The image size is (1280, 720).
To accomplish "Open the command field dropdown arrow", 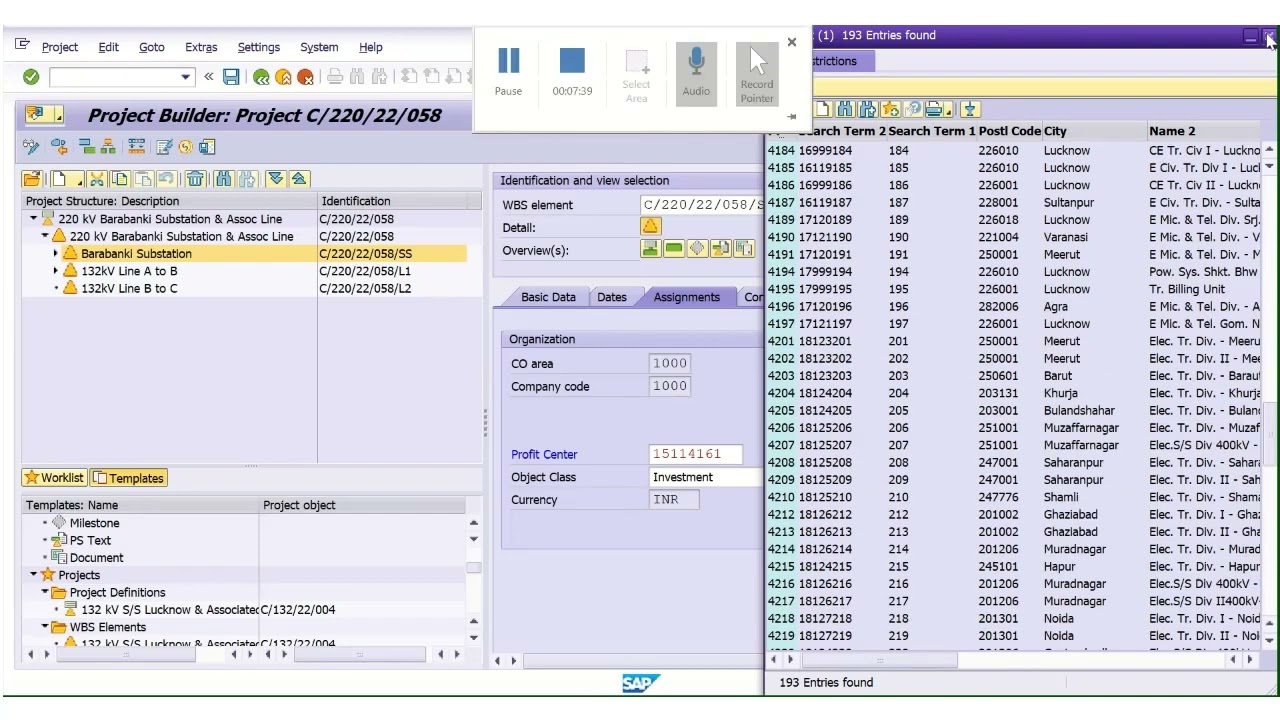I will (x=185, y=77).
